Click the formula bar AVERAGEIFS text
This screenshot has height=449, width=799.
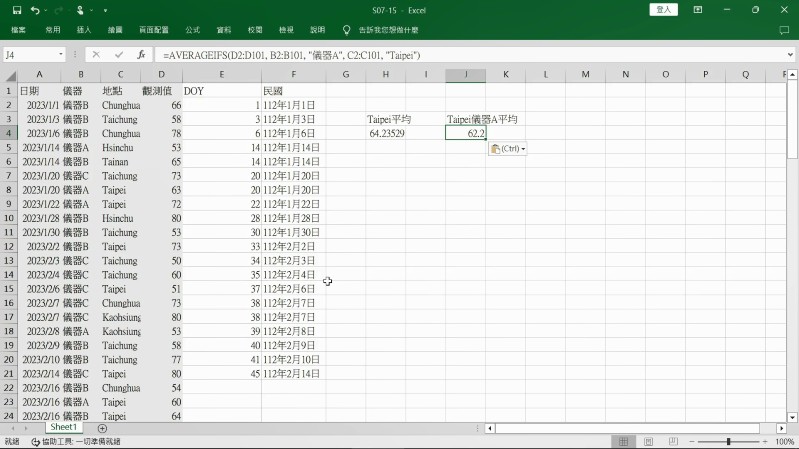tap(290, 54)
